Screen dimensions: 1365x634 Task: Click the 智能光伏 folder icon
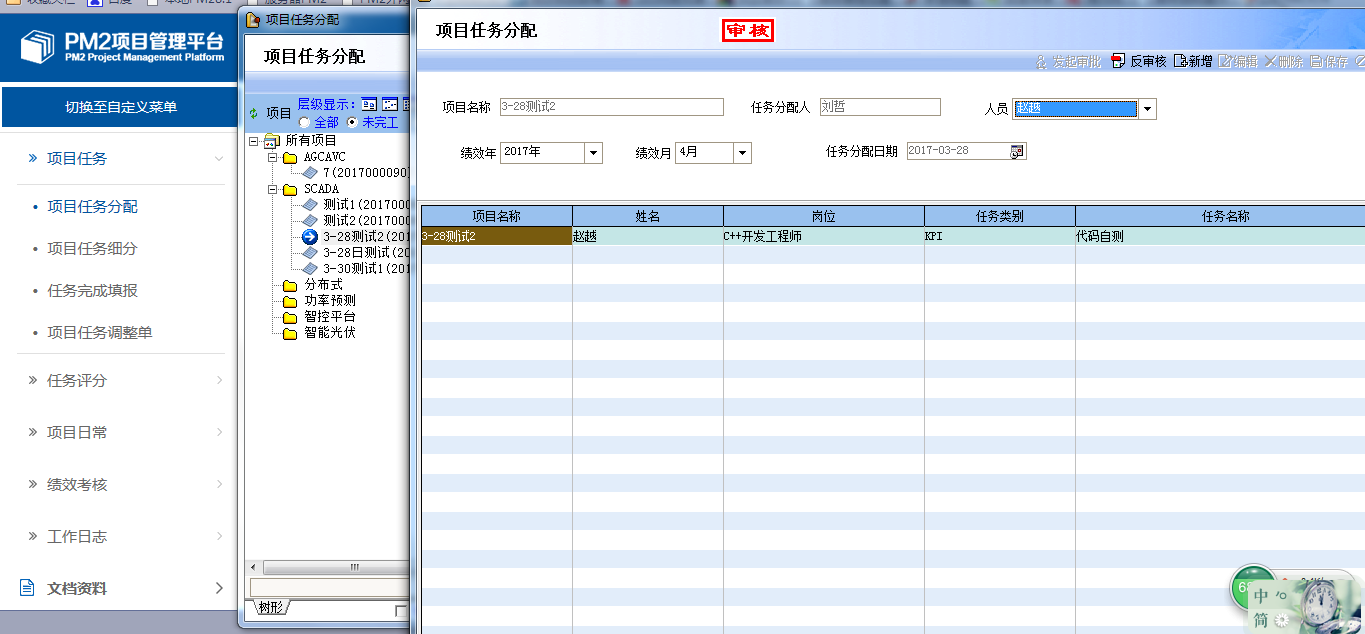pos(290,333)
